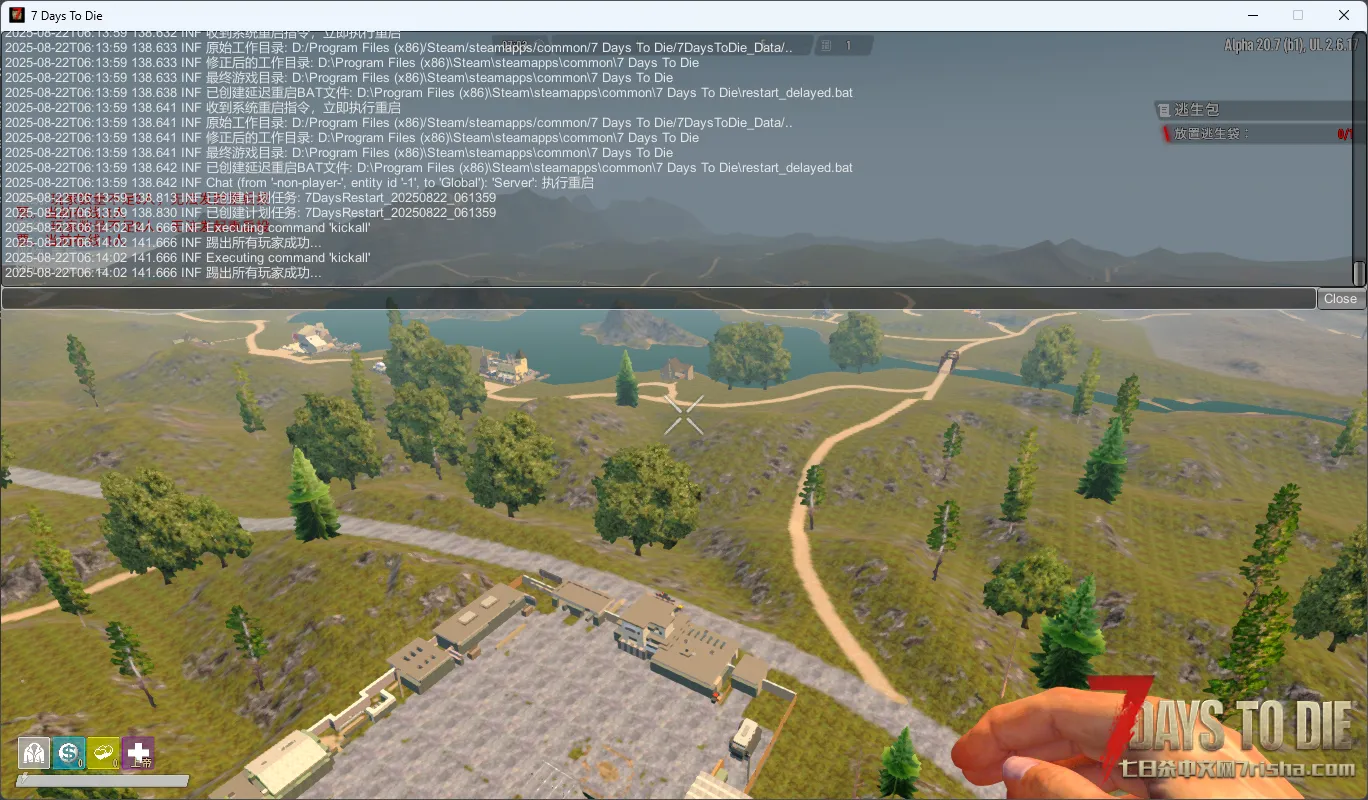This screenshot has height=800, width=1368.
Task: Click the yellow coins stack icon
Action: pyautogui.click(x=103, y=753)
